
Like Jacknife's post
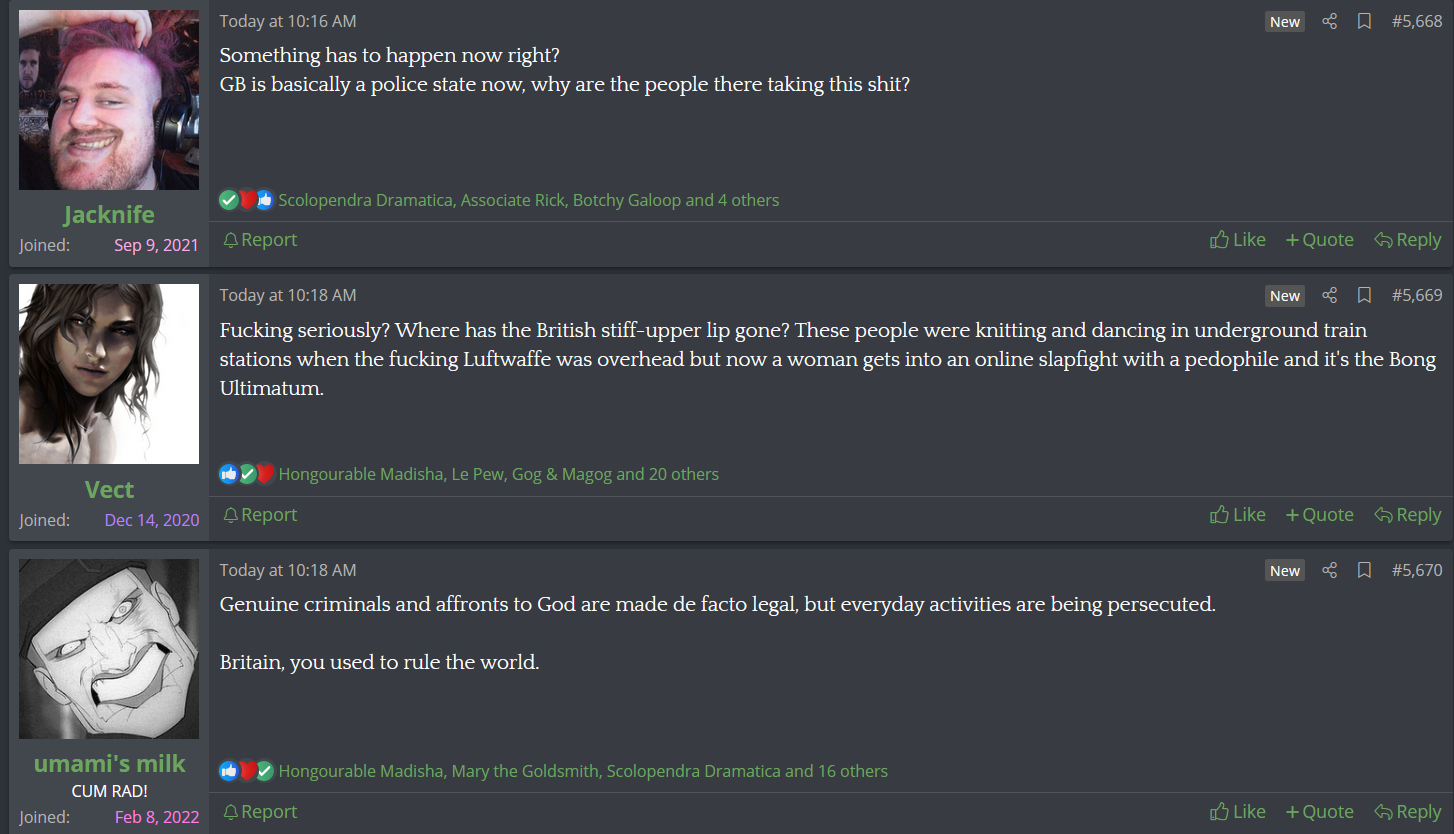[x=1238, y=240]
